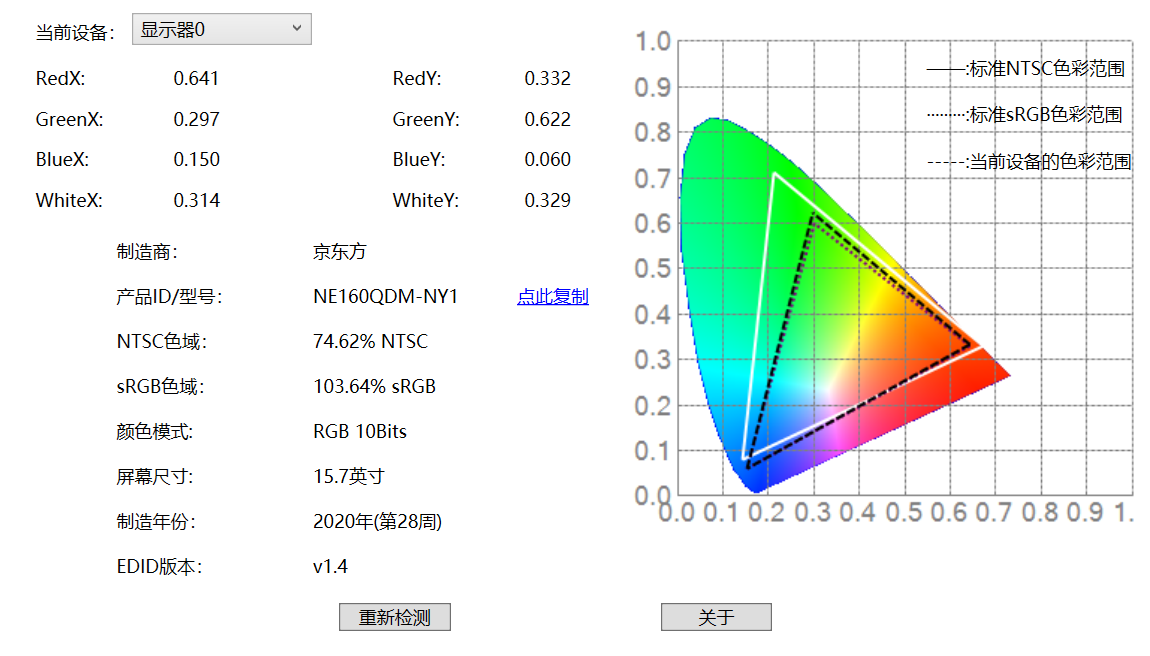1150x656 pixels.
Task: Open the 当前设备 device dropdown
Action: pyautogui.click(x=220, y=28)
